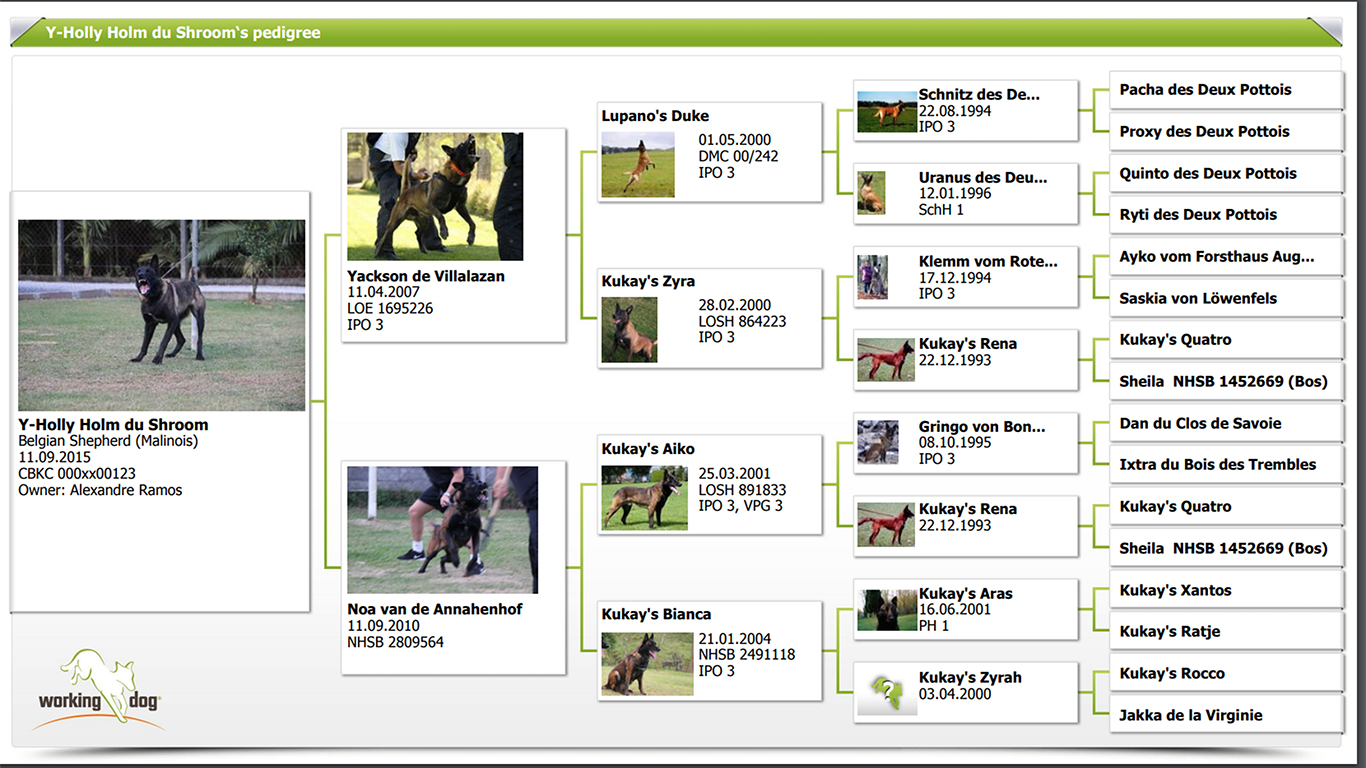Image resolution: width=1366 pixels, height=768 pixels.
Task: Click the Klemm vom Rote thumbnail
Action: [872, 277]
